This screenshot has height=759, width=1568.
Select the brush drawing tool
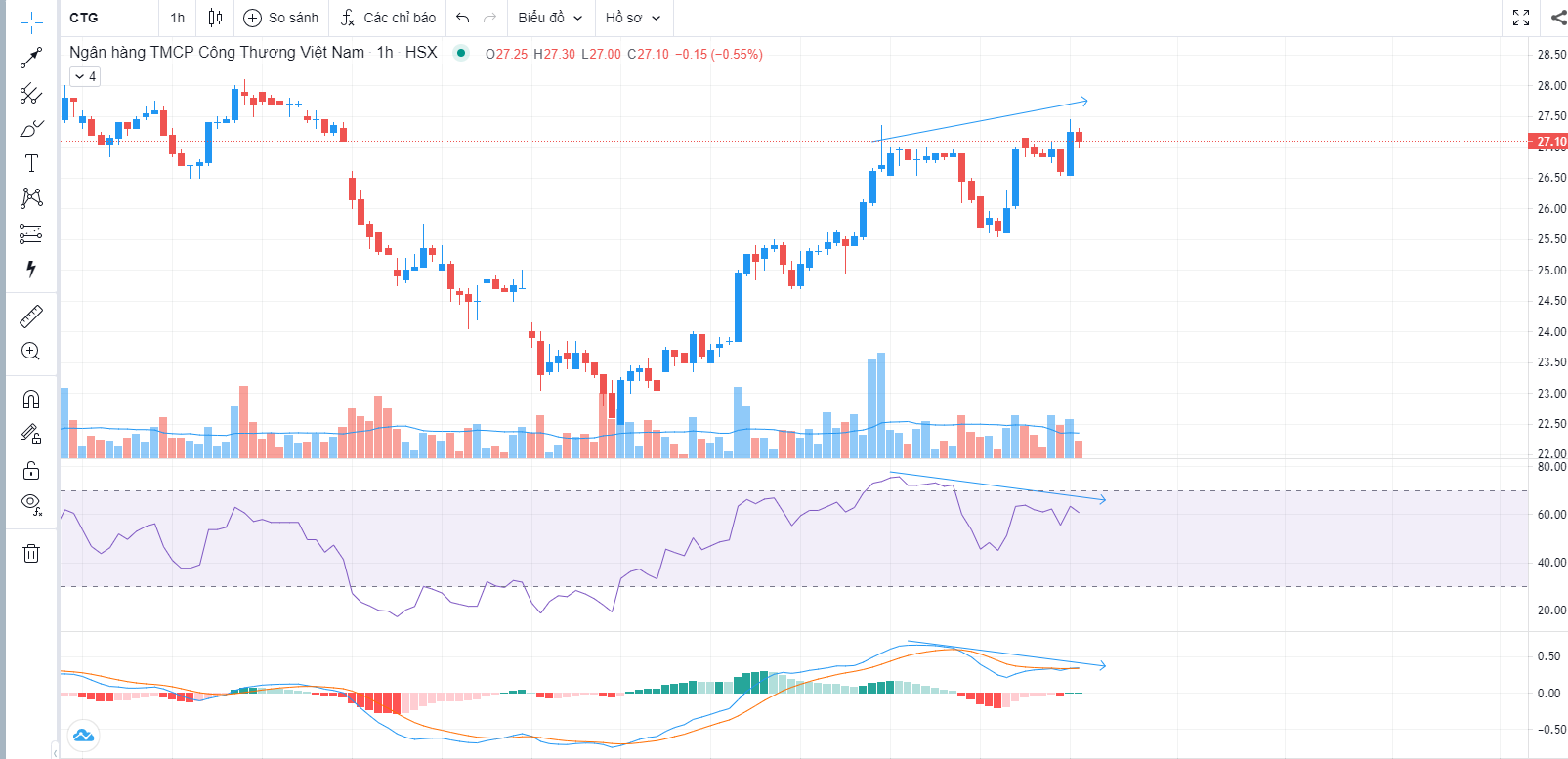pyautogui.click(x=31, y=129)
